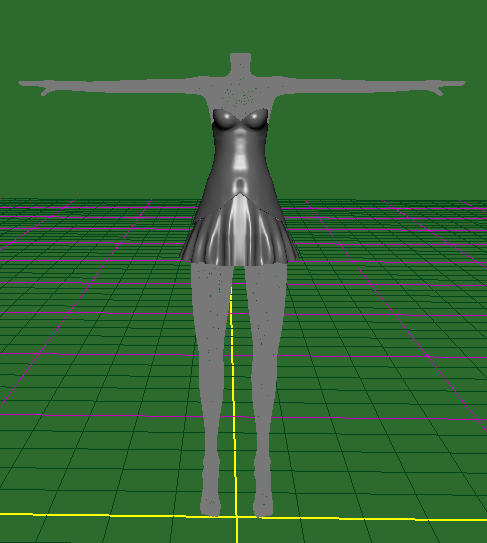Select the pleated skirt of the dress
The image size is (487, 543).
[x=239, y=230]
